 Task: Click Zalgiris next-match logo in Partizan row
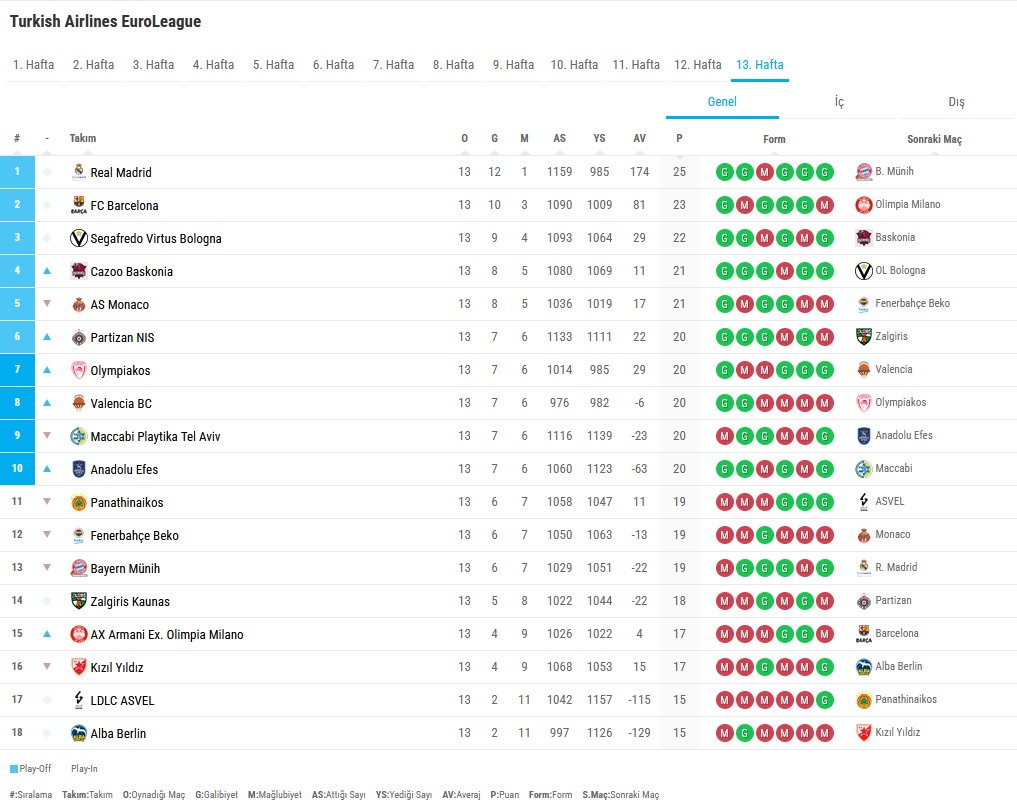tap(863, 337)
